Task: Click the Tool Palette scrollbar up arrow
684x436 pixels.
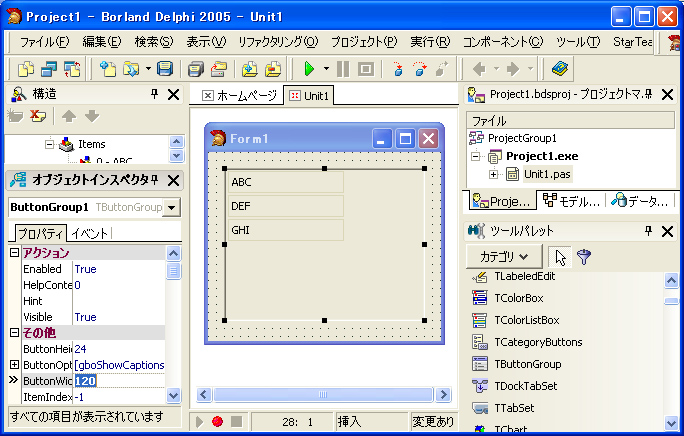Action: point(671,280)
